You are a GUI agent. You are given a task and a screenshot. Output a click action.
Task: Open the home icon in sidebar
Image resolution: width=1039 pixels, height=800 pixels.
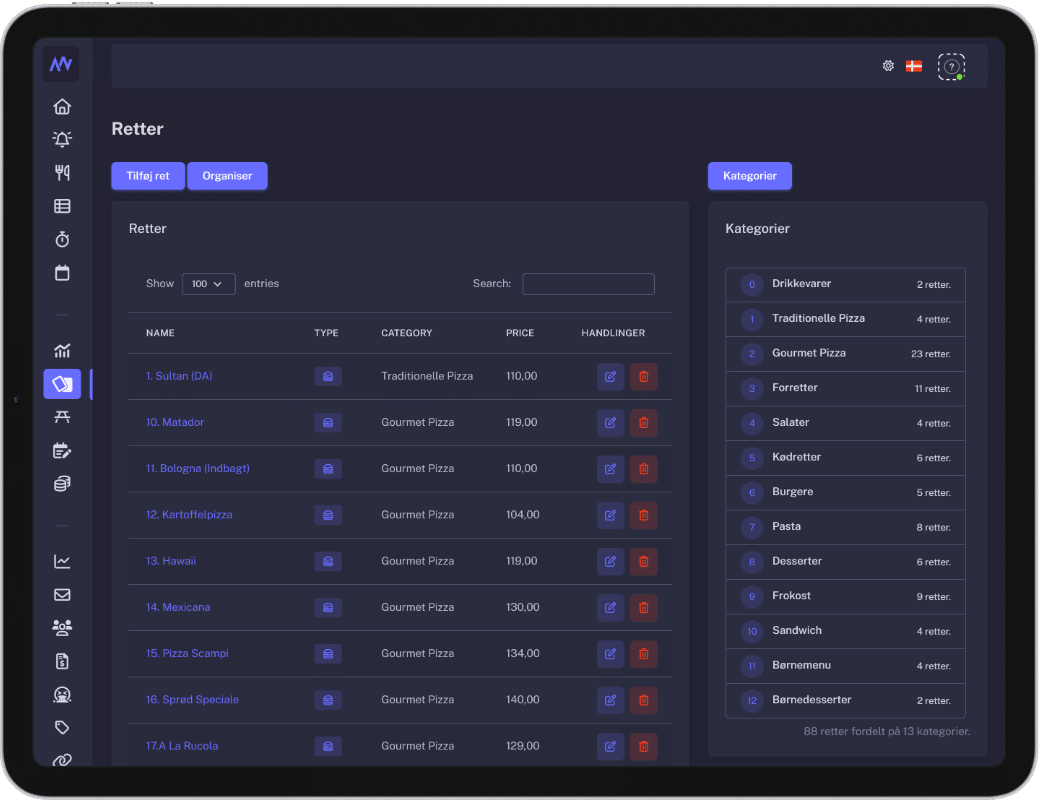point(62,107)
